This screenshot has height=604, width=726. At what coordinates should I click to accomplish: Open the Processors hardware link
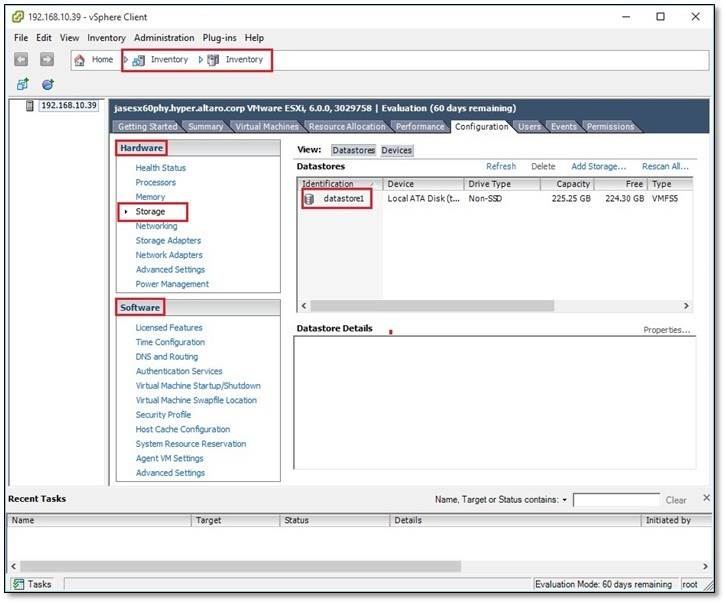155,182
